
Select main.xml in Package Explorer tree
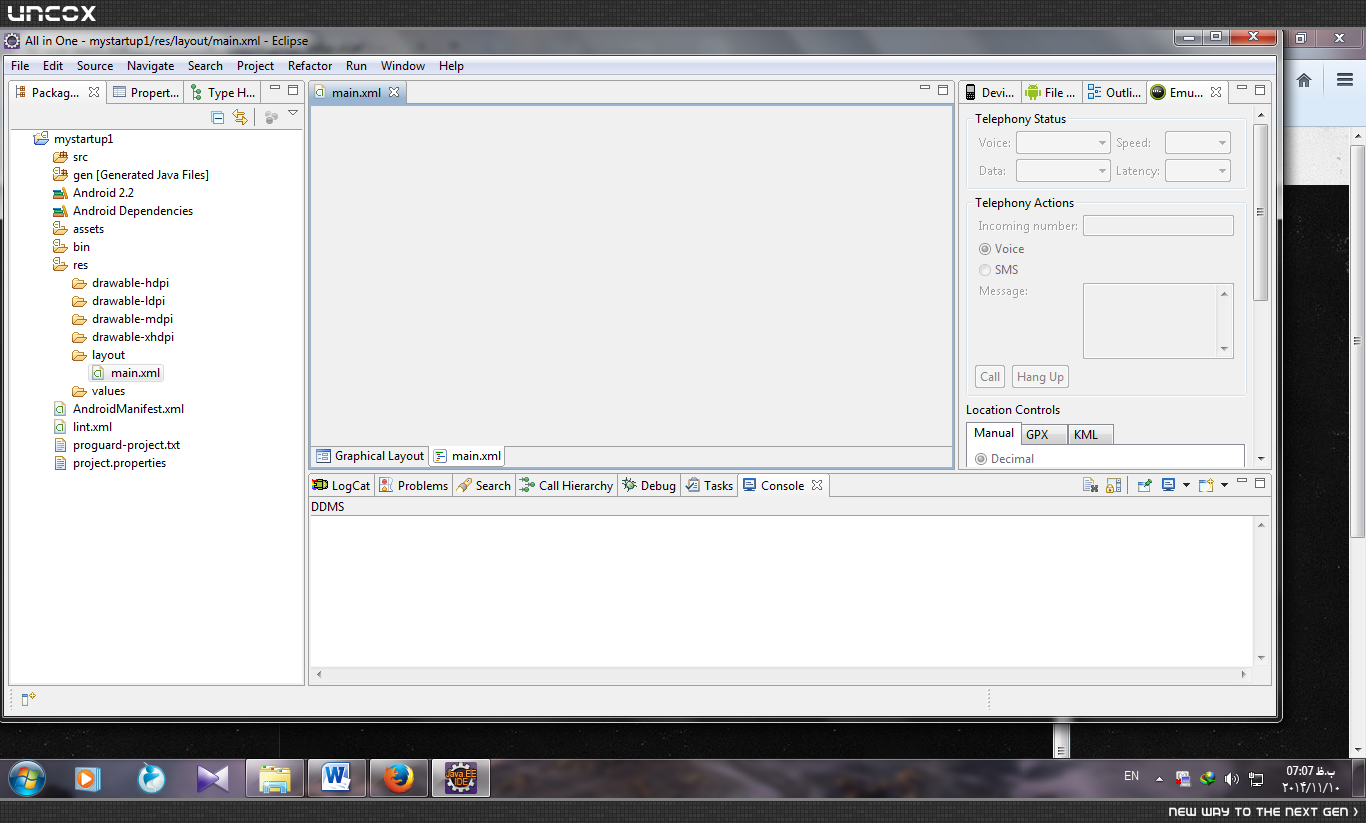click(126, 373)
